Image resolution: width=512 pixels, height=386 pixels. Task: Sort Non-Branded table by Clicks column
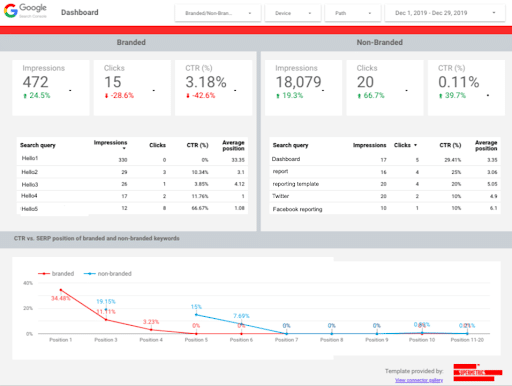pyautogui.click(x=405, y=145)
